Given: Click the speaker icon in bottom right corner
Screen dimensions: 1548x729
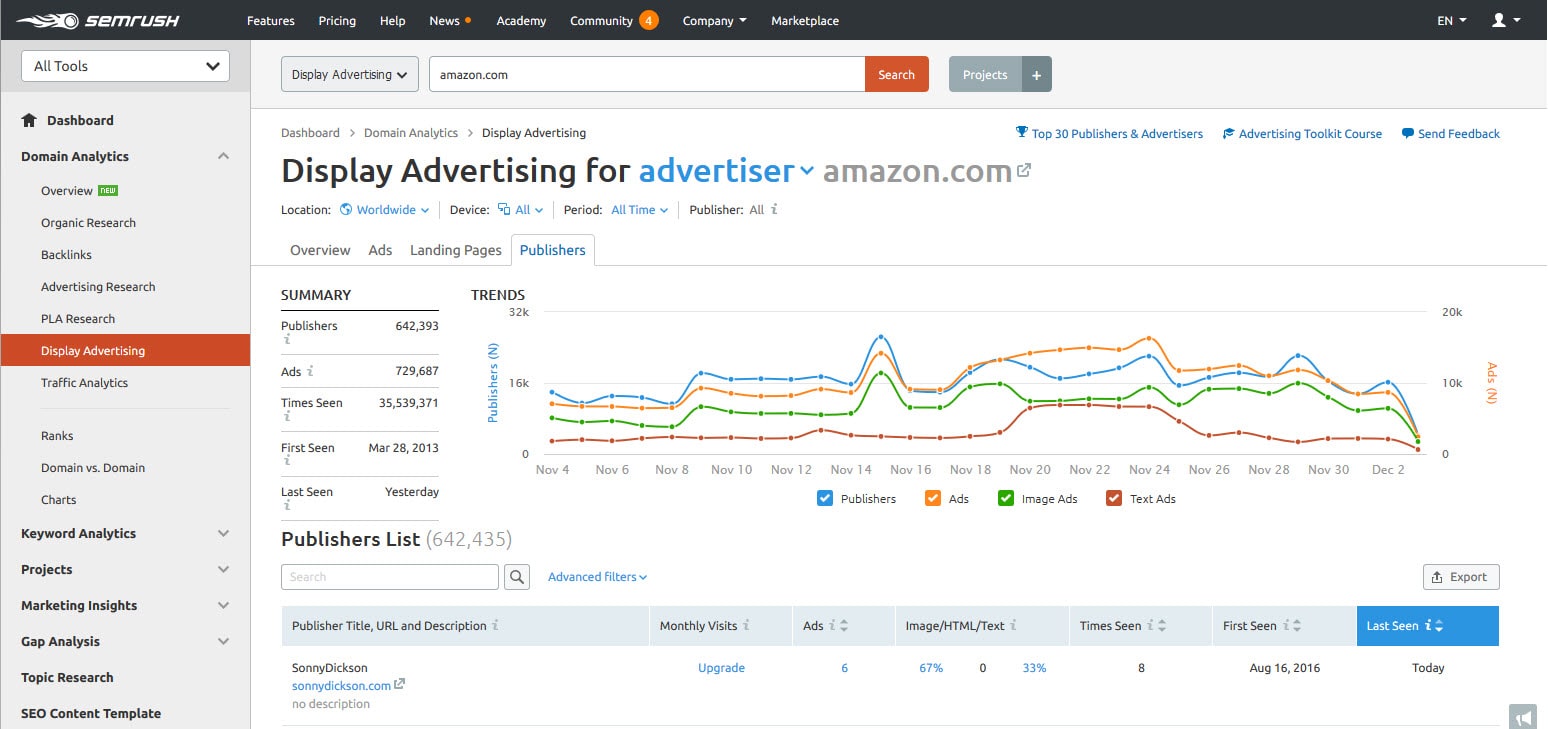Looking at the screenshot, I should (x=1522, y=717).
